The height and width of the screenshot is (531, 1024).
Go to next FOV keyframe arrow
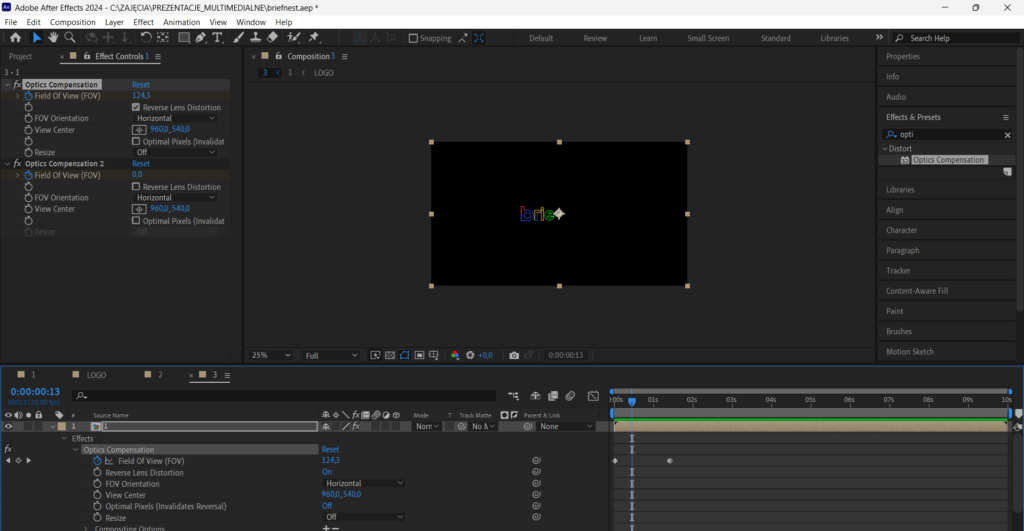click(28, 460)
